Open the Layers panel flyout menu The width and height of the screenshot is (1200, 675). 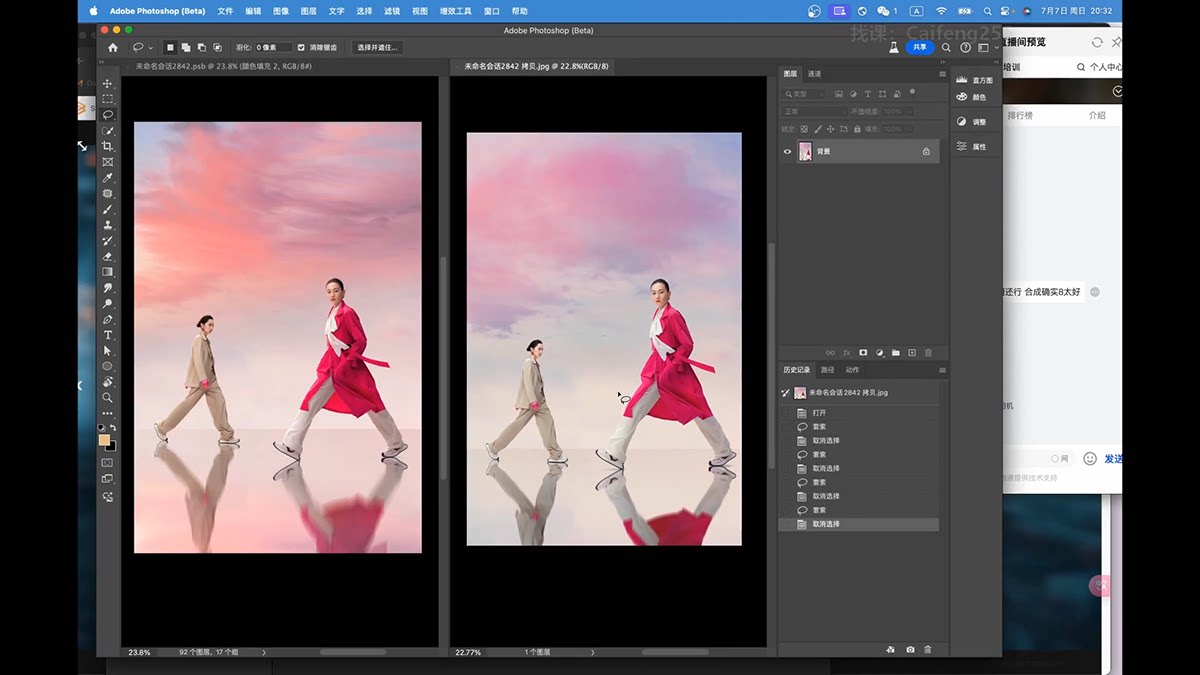(x=941, y=74)
